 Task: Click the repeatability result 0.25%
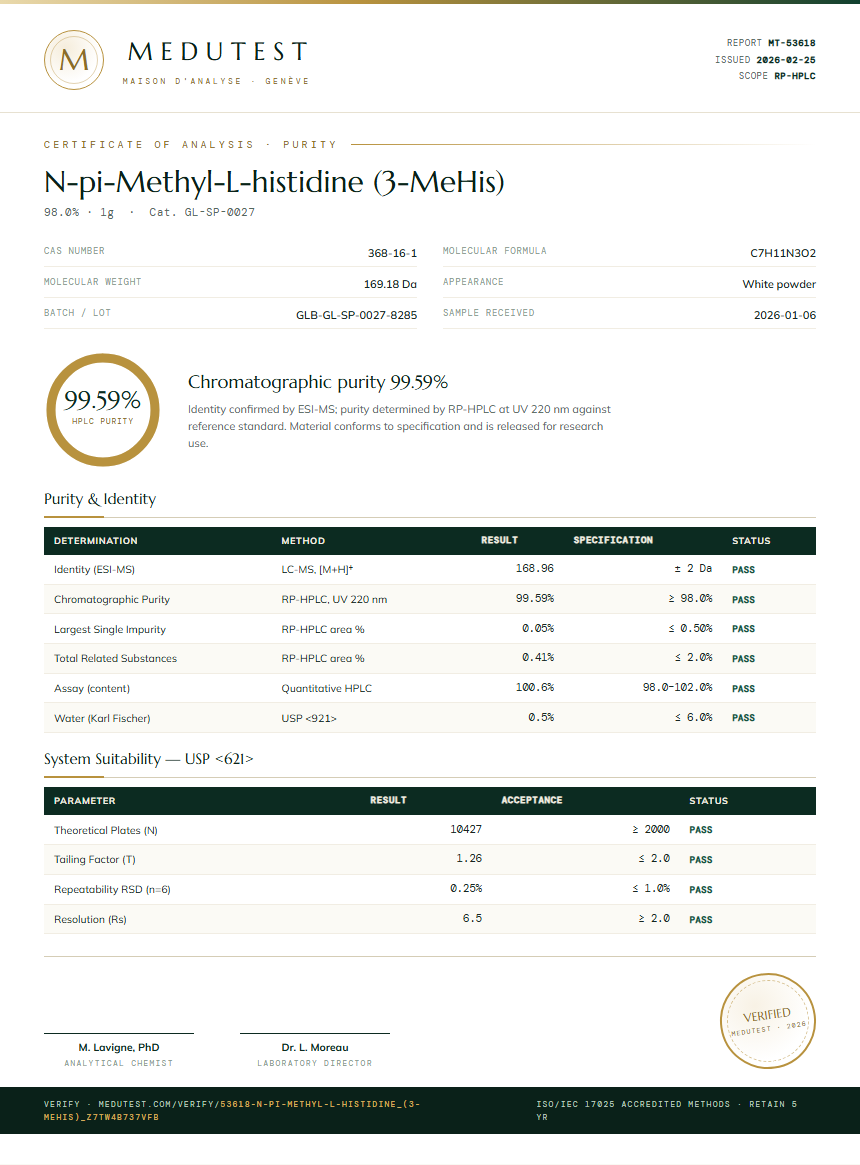466,889
